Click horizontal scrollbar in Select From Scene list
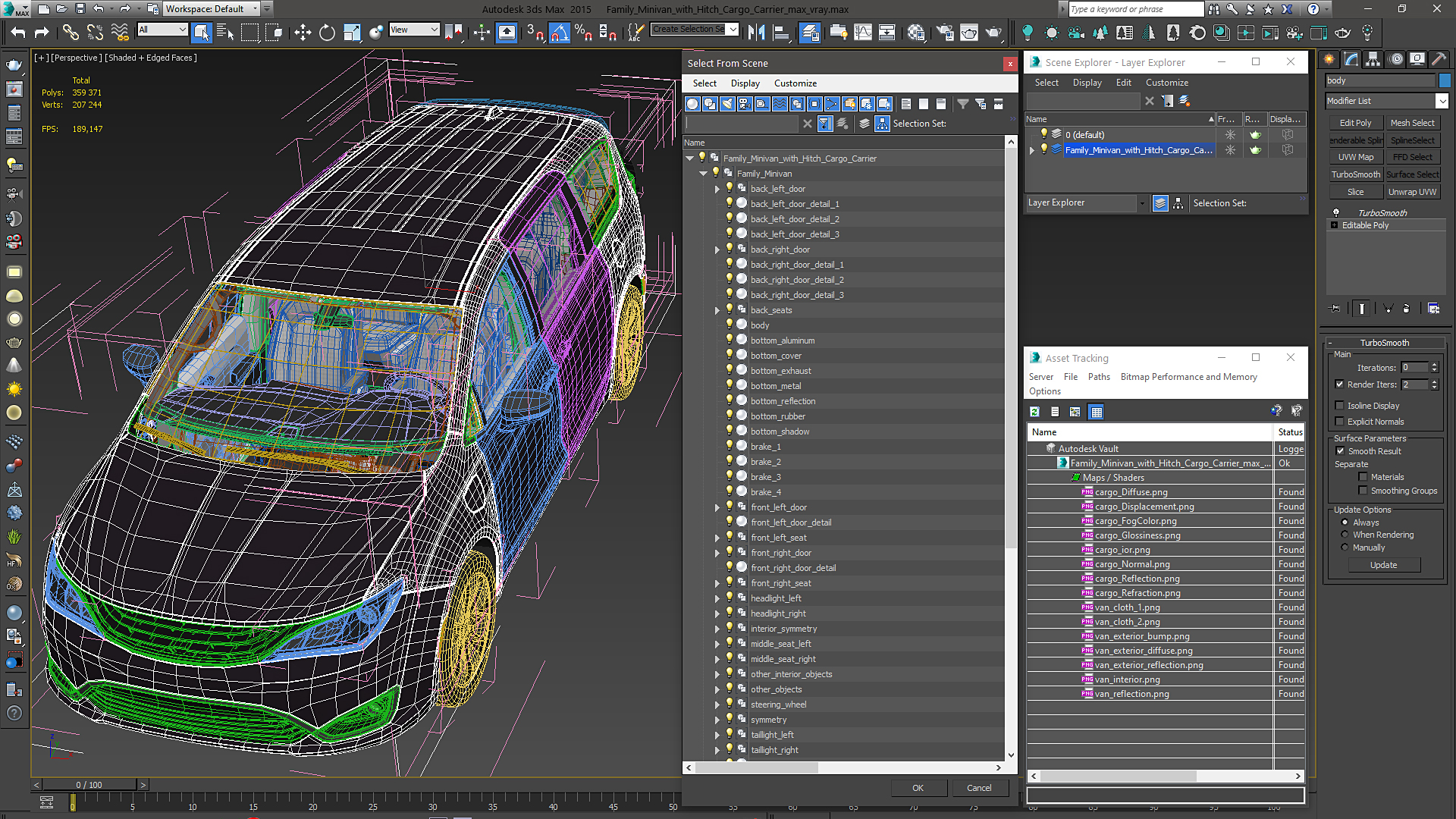The width and height of the screenshot is (1456, 819). pyautogui.click(x=756, y=767)
